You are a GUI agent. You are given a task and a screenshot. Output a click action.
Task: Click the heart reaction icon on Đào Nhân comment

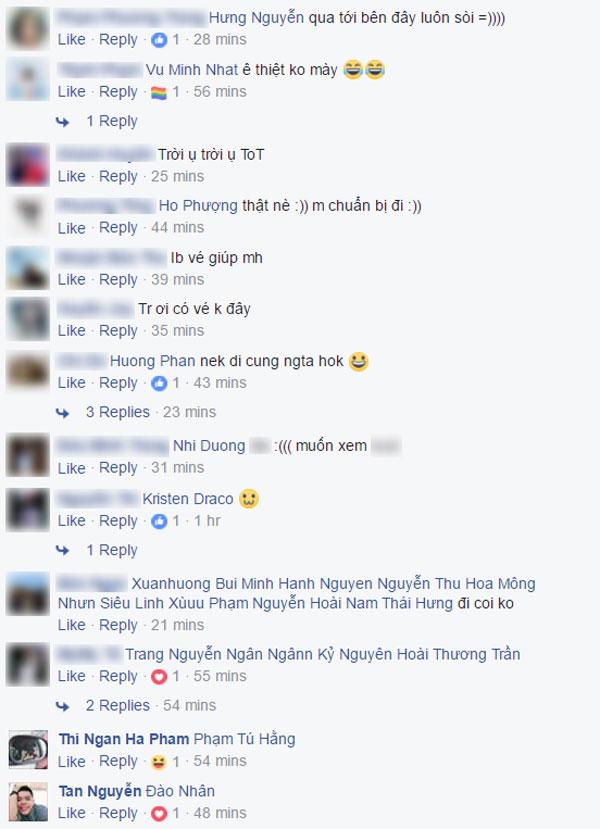point(159,813)
